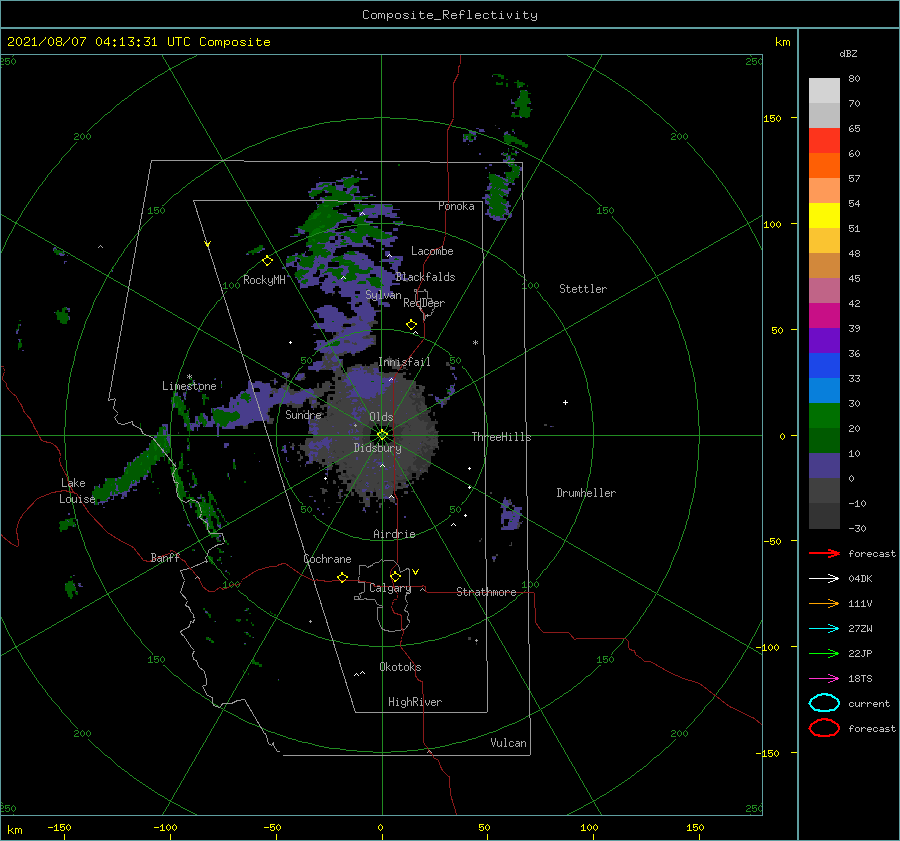Click yellow diamond marker near RockyMH
Viewport: 900px width, 841px height.
point(267,261)
